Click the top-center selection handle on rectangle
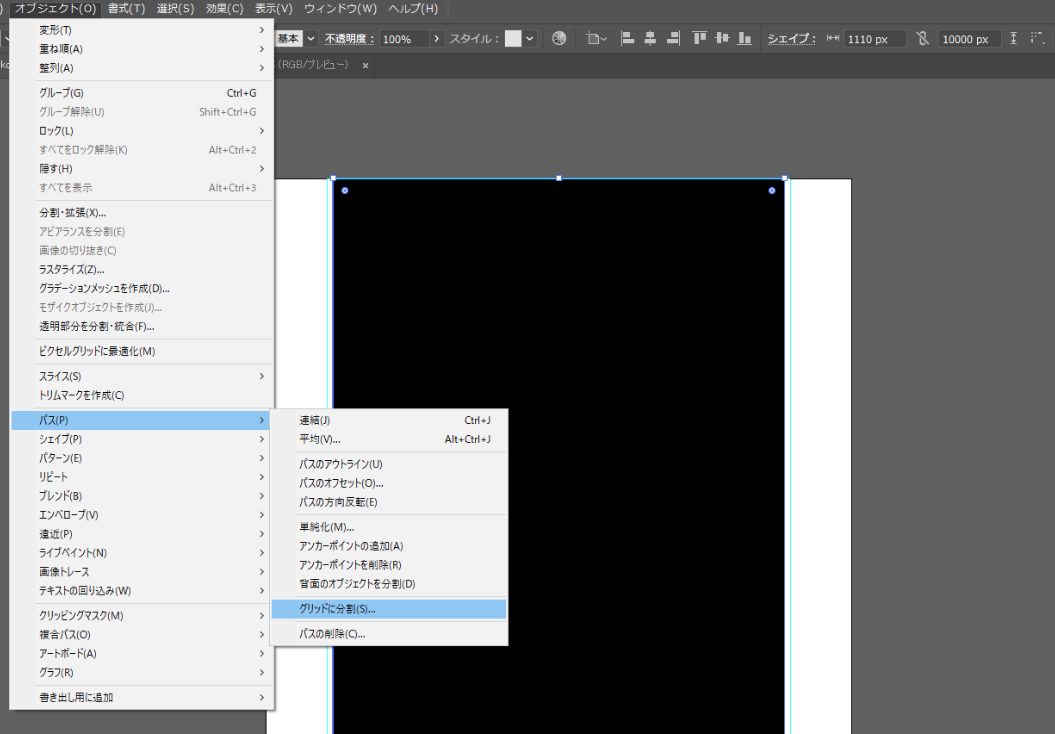 coord(558,178)
